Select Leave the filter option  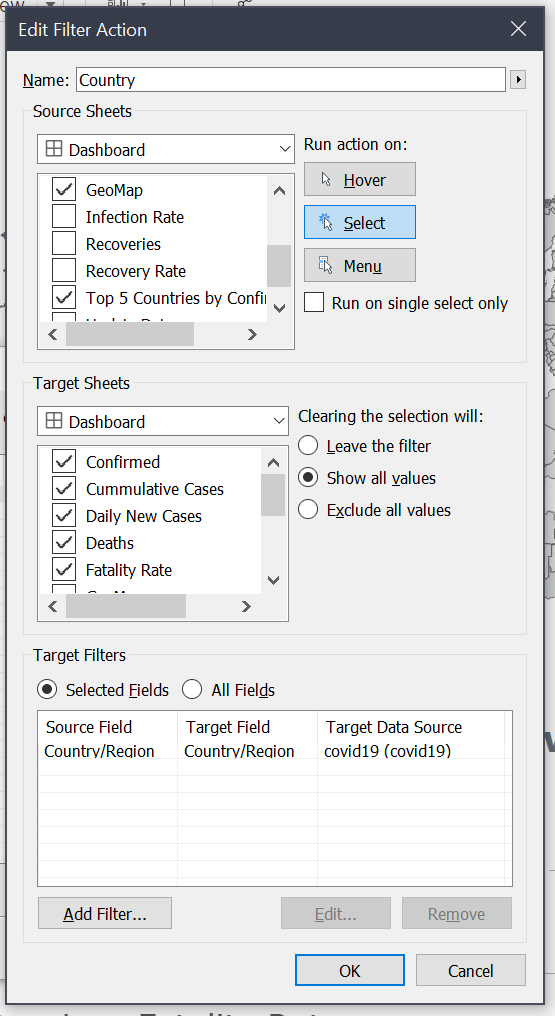pos(308,446)
